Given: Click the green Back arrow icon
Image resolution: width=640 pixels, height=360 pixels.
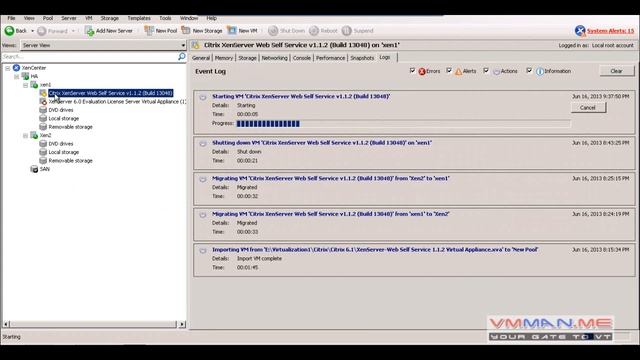Looking at the screenshot, I should pos(9,31).
